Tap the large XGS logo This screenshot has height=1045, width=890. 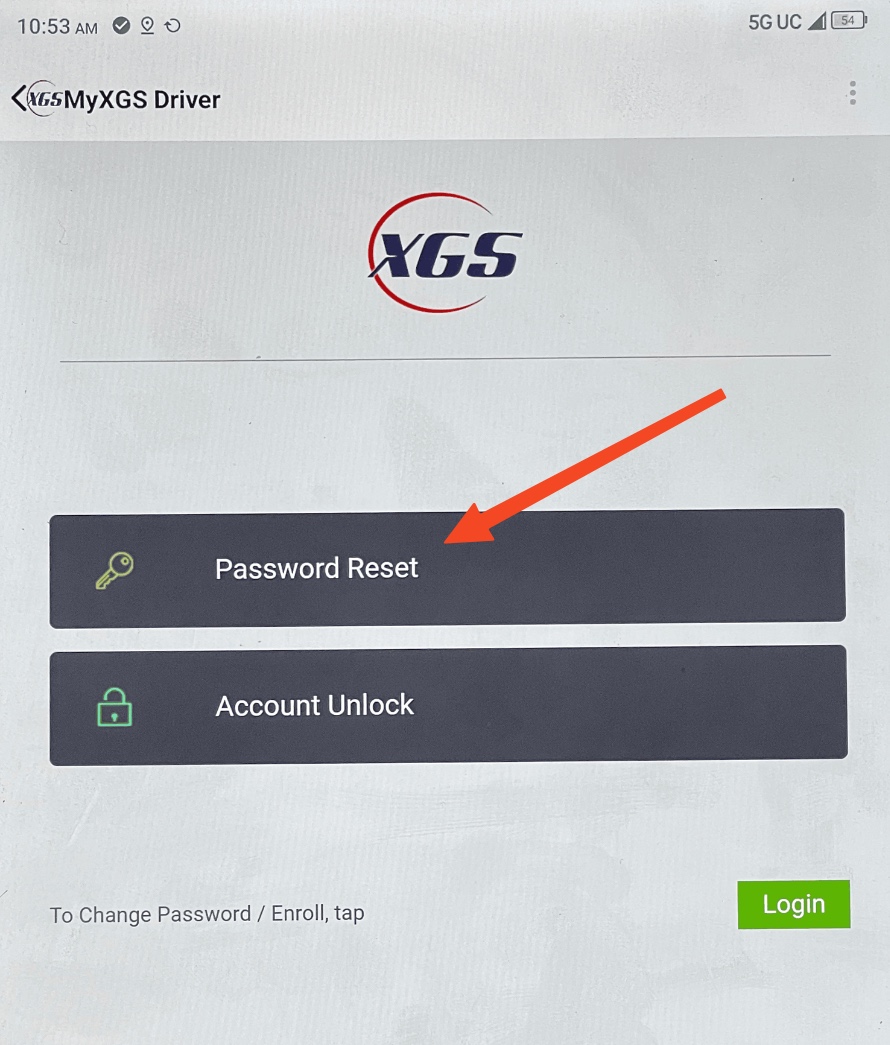pos(445,253)
